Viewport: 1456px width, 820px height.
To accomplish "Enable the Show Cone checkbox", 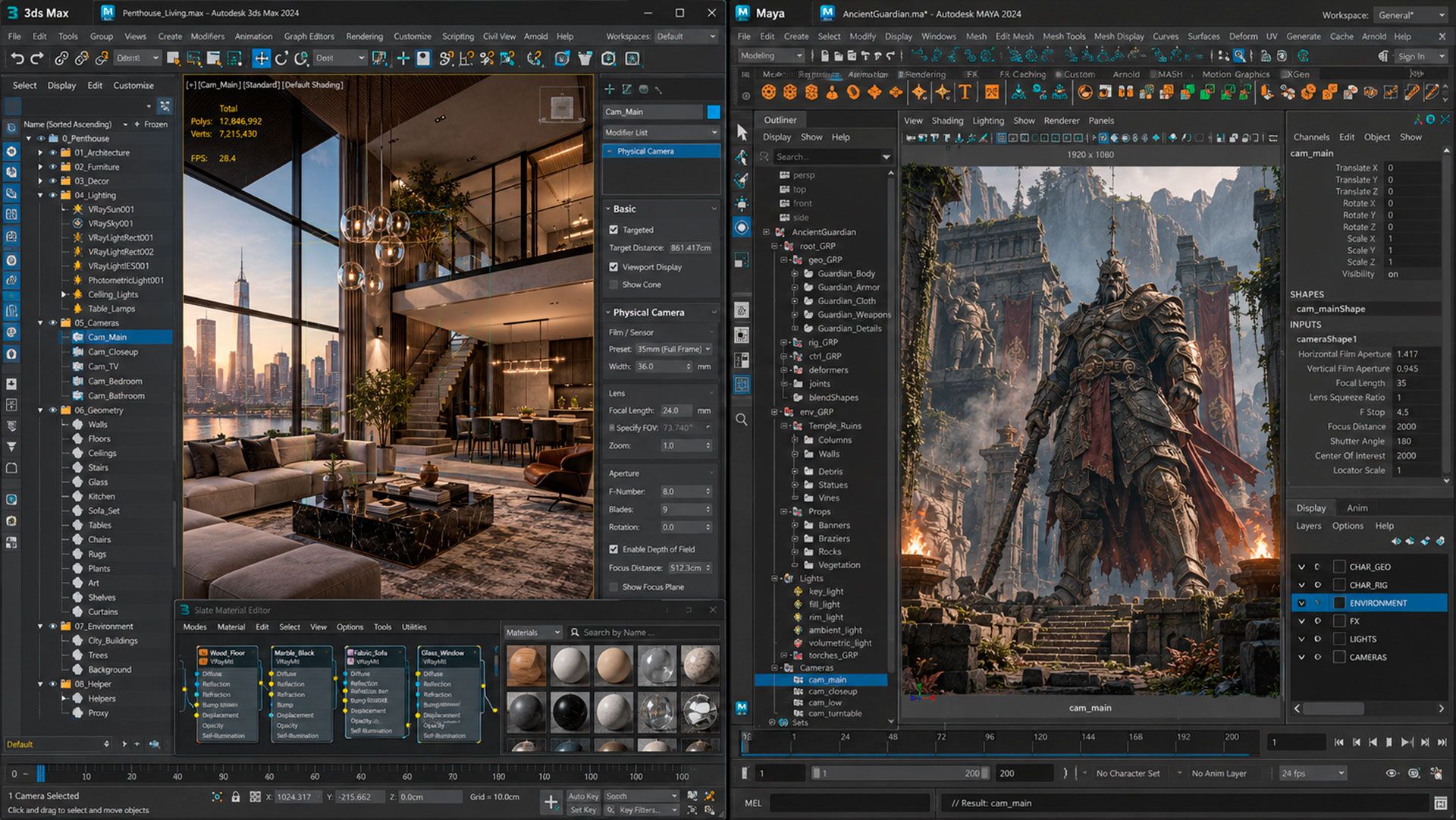I will [x=613, y=284].
